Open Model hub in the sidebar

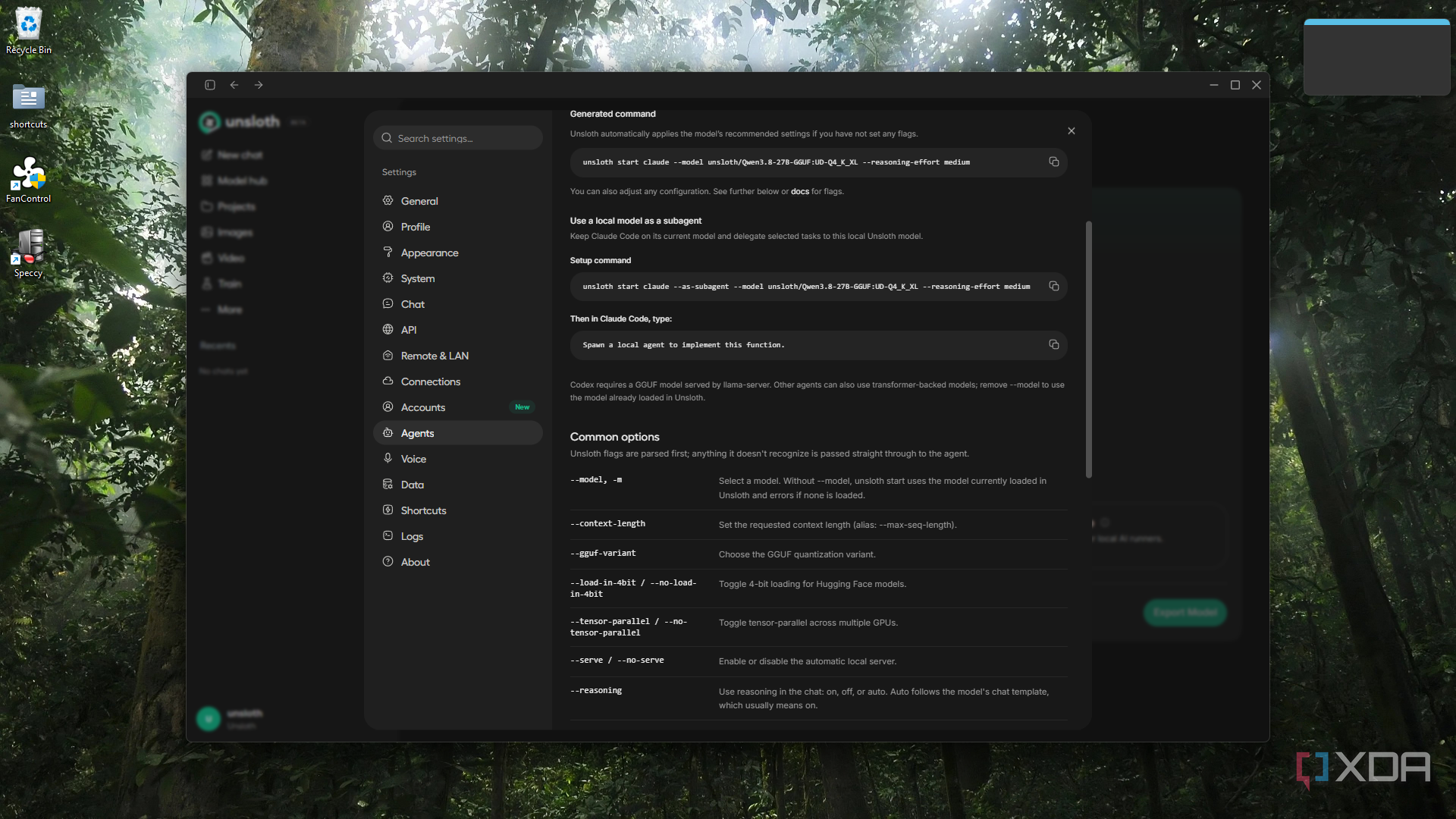point(234,180)
